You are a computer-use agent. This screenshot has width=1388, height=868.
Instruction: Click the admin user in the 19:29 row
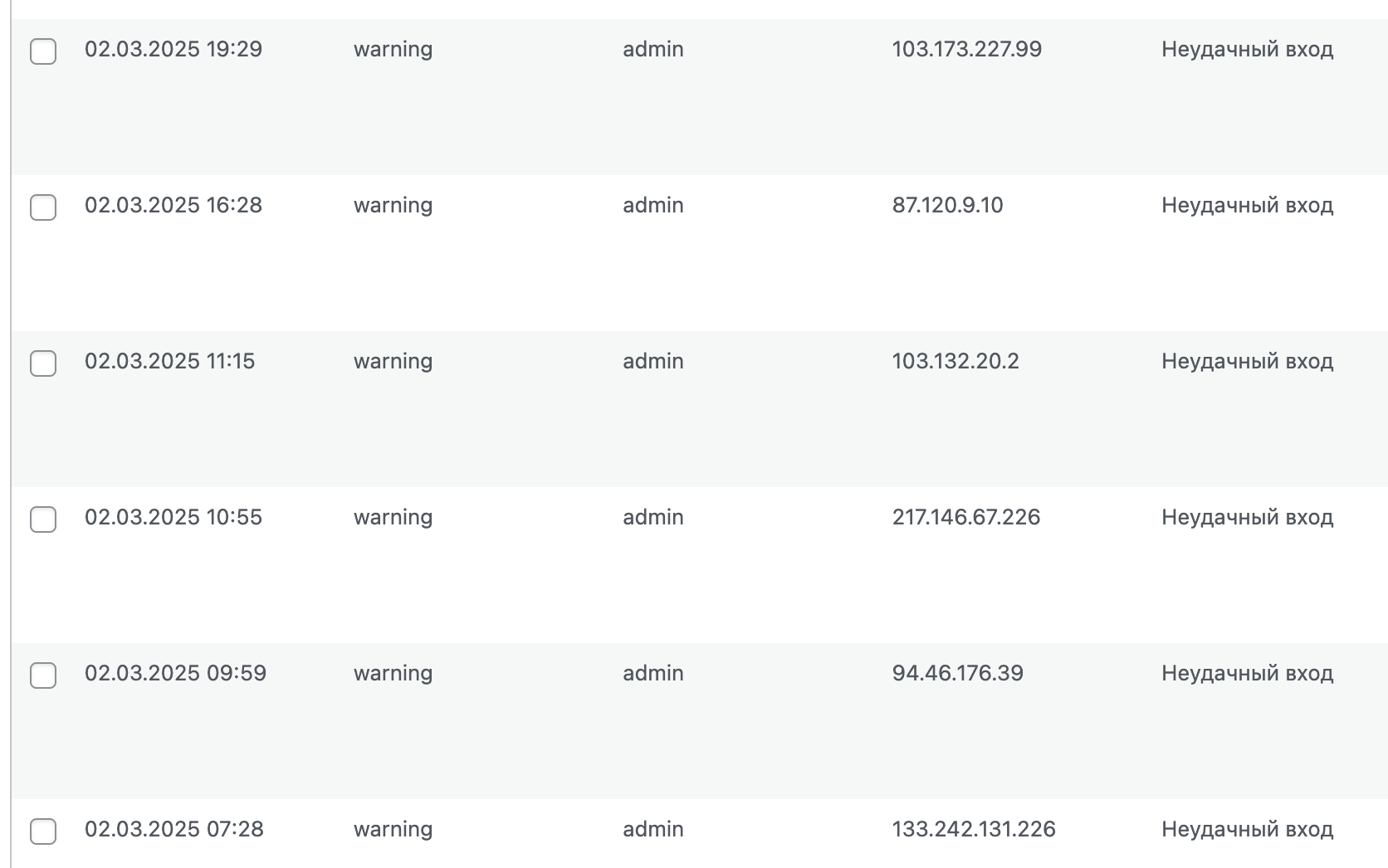click(652, 50)
